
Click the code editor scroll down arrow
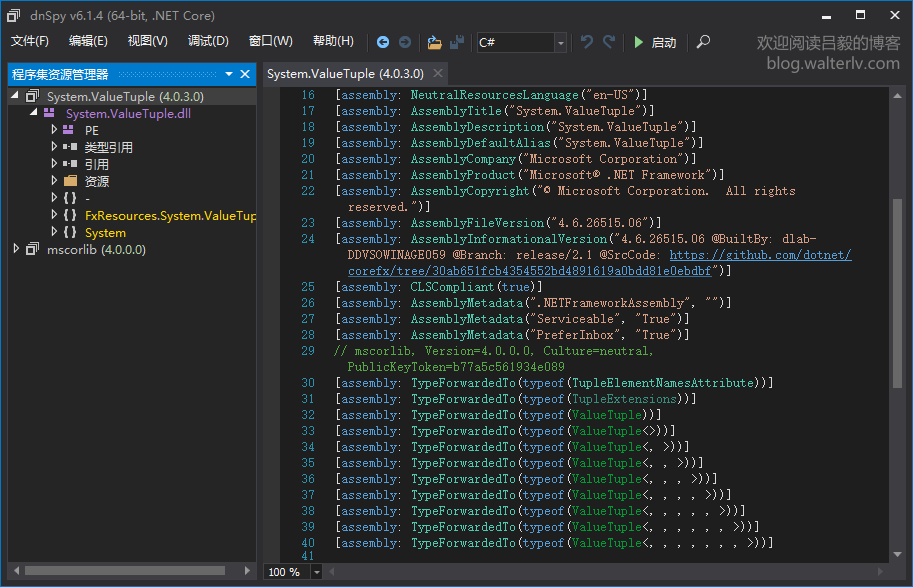(x=897, y=555)
